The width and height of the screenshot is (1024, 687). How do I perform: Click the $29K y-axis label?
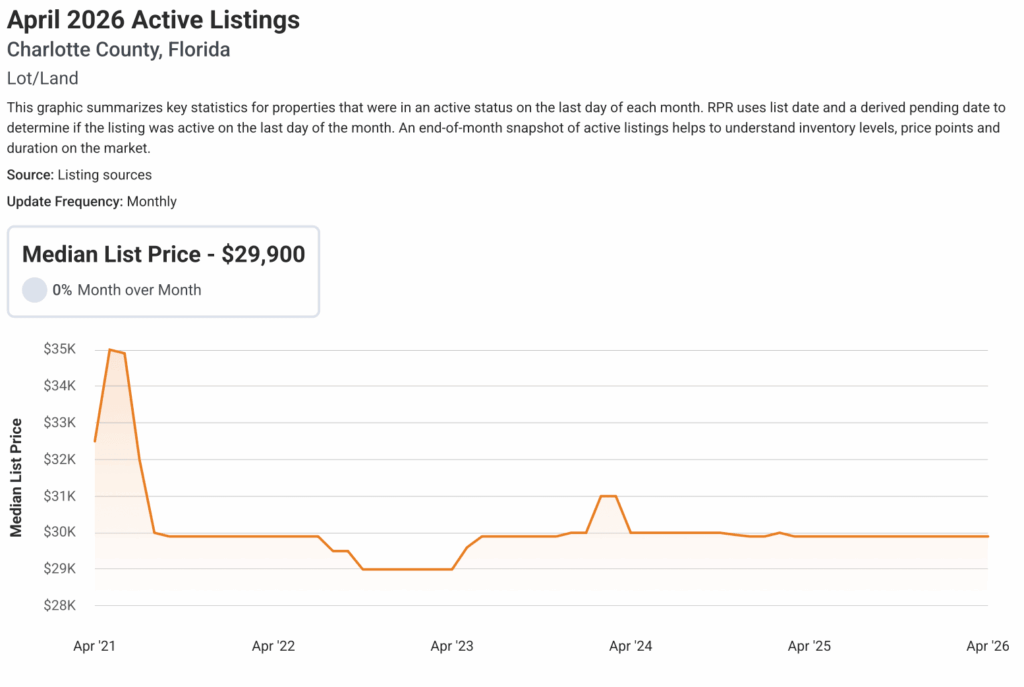click(x=59, y=569)
